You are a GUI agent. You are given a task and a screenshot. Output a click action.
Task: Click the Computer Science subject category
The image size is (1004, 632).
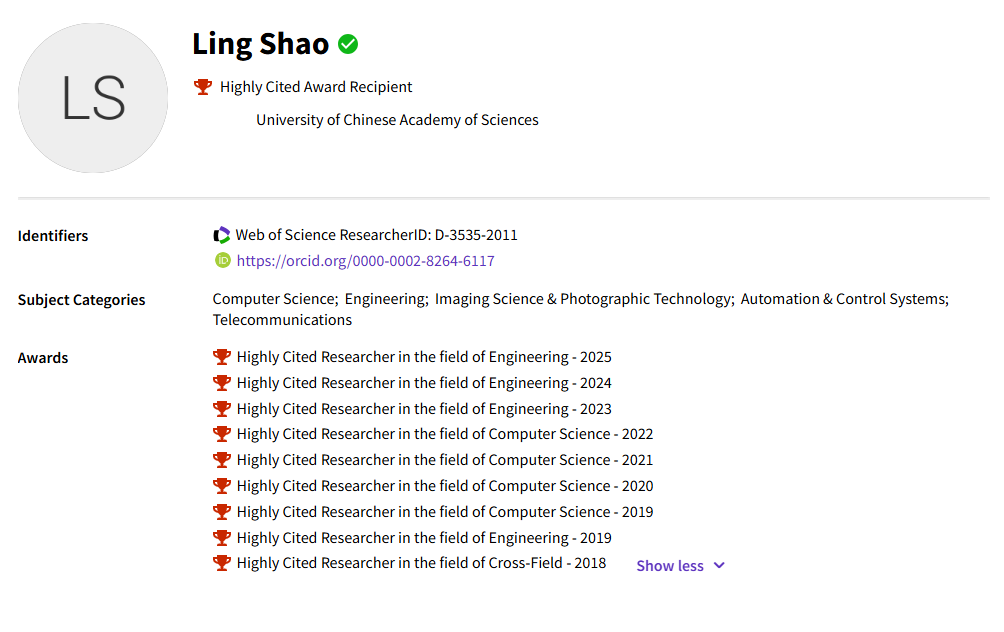click(x=273, y=299)
